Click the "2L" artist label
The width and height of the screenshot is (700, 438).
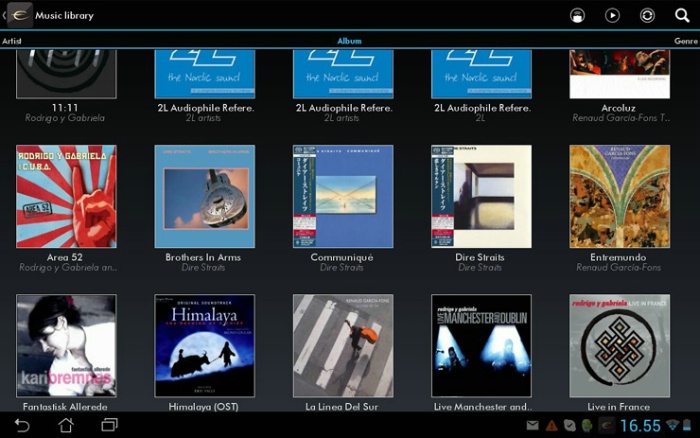pyautogui.click(x=480, y=118)
